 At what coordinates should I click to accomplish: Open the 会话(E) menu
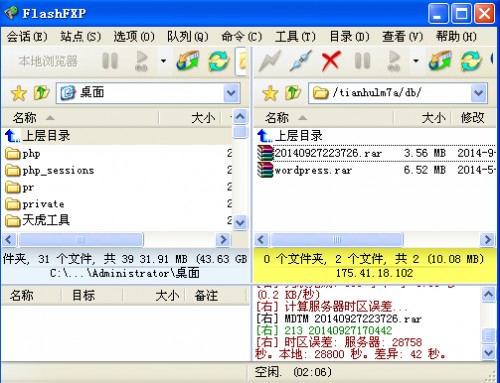tap(27, 36)
